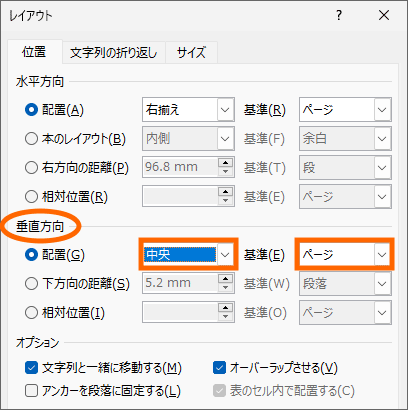The height and width of the screenshot is (410, 408).
Task: Open vertical 基準(E) ページ dropdown
Action: tap(345, 255)
